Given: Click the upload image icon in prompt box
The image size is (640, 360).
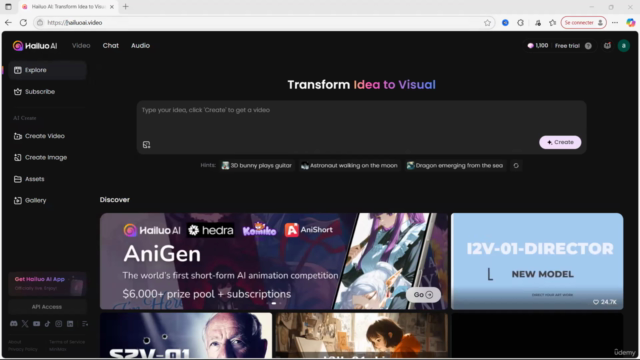Looking at the screenshot, I should coord(147,144).
